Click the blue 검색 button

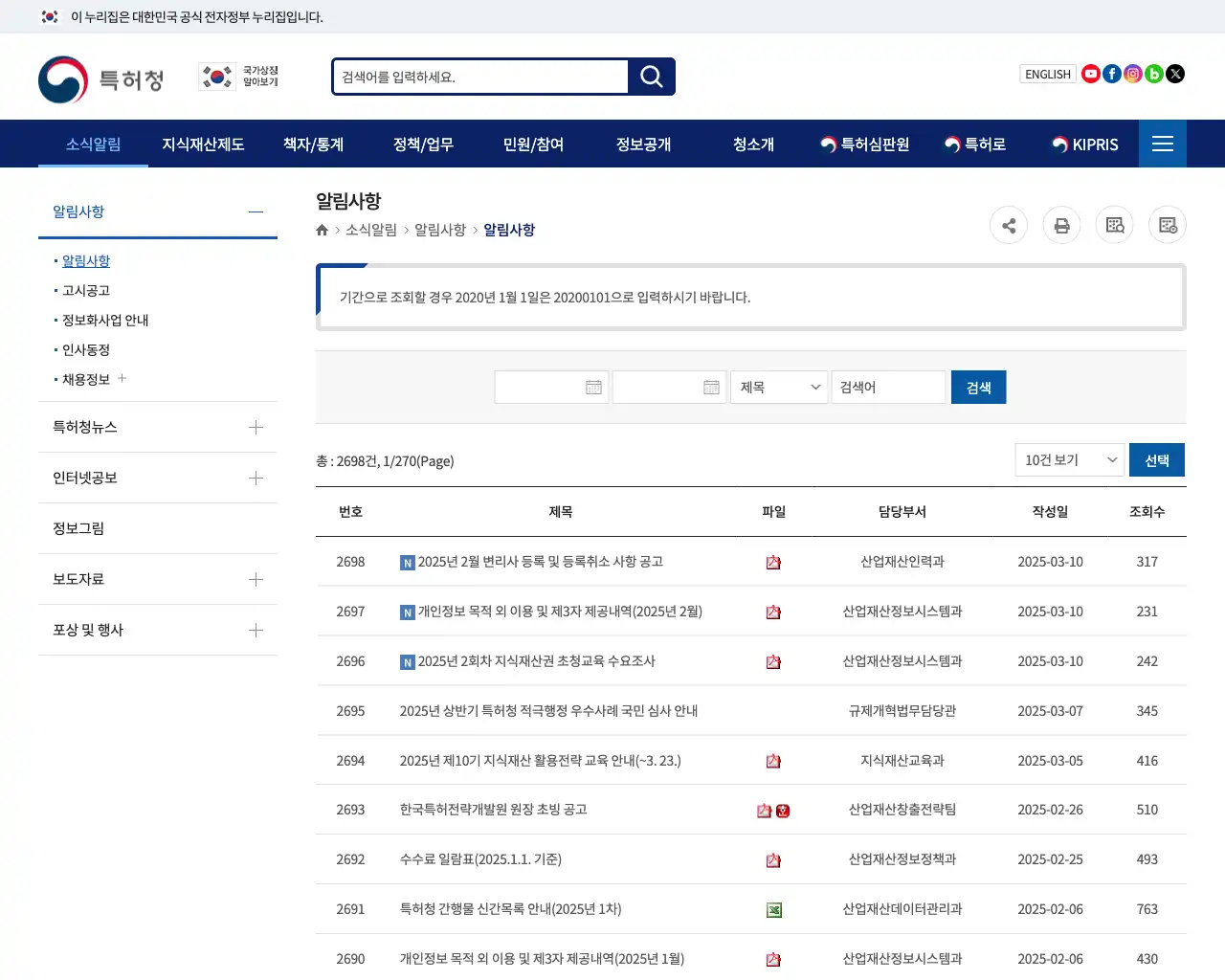tap(978, 387)
